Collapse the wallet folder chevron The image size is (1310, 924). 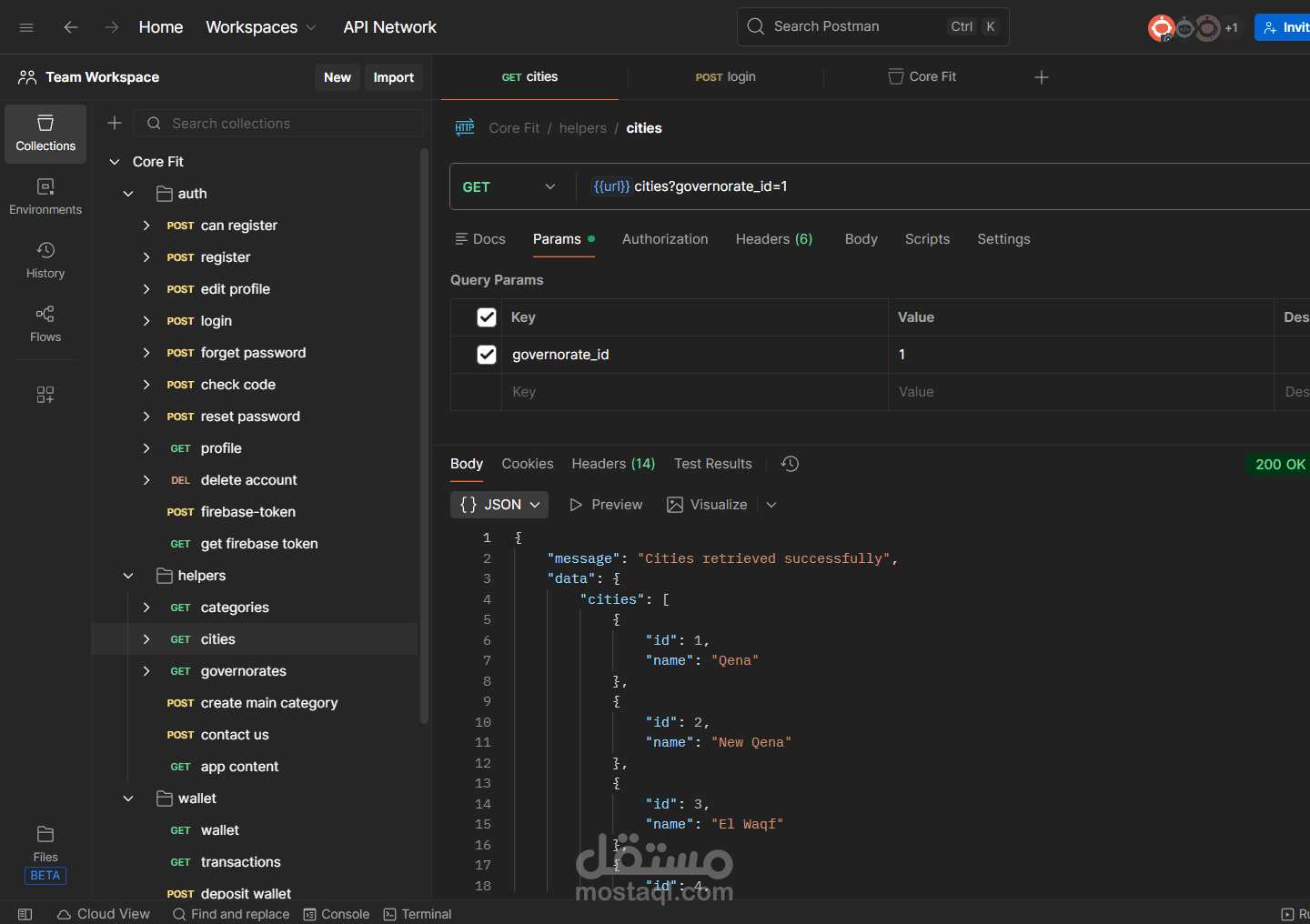point(128,798)
